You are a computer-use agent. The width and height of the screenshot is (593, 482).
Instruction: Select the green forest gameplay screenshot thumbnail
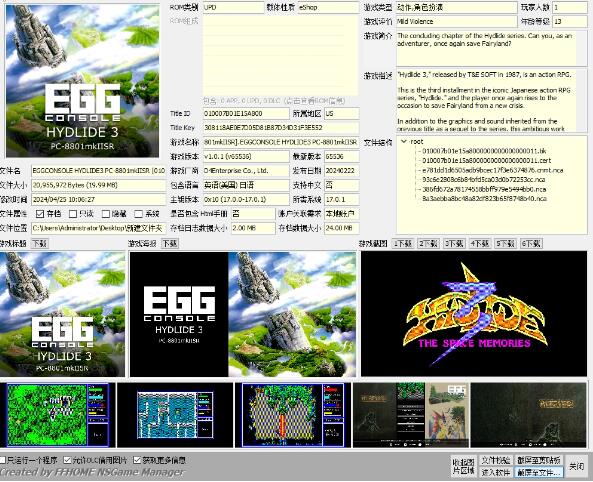coord(58,415)
